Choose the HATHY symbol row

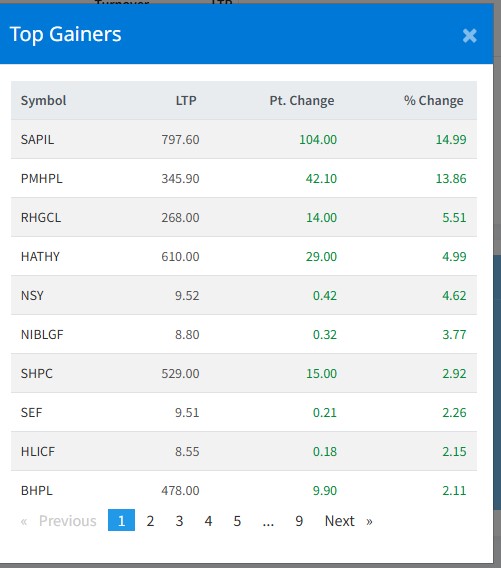coord(244,256)
